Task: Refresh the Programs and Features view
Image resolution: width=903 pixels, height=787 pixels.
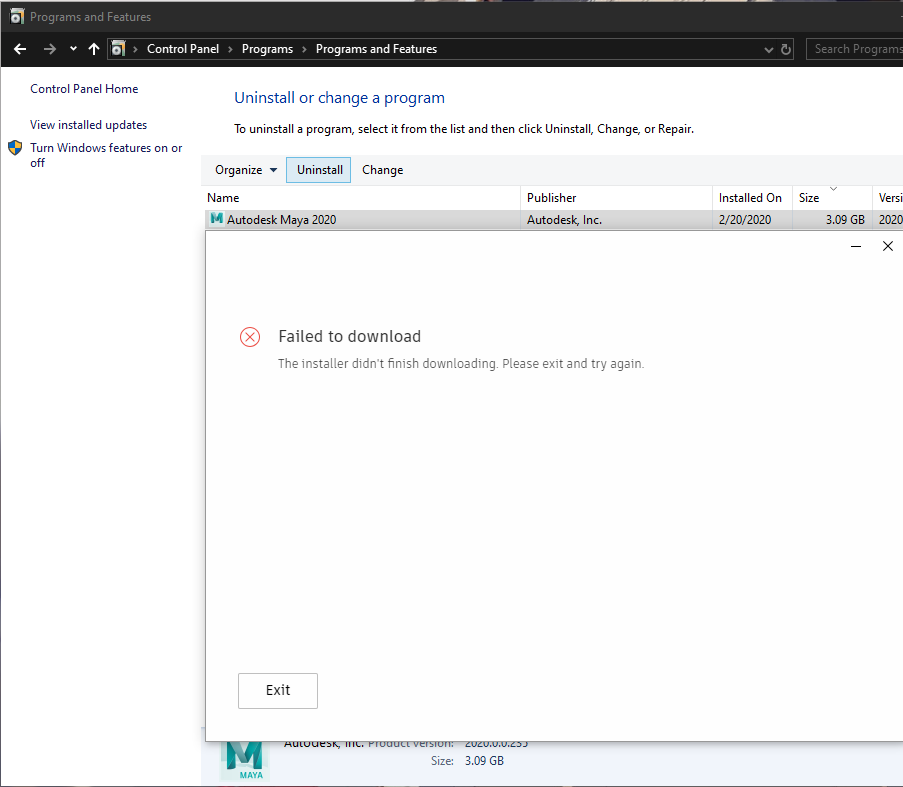Action: [786, 50]
